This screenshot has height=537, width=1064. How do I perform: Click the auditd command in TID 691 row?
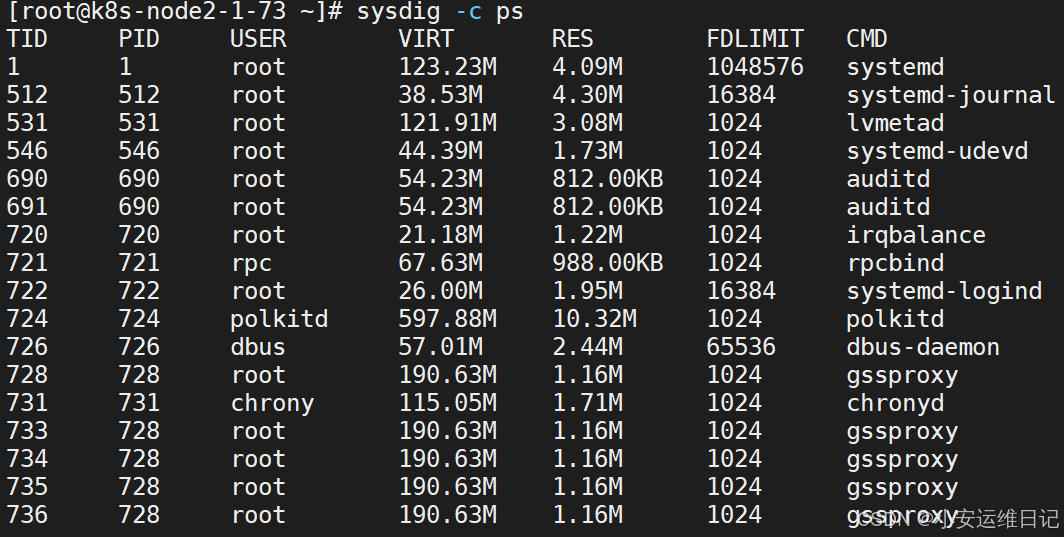tap(888, 207)
